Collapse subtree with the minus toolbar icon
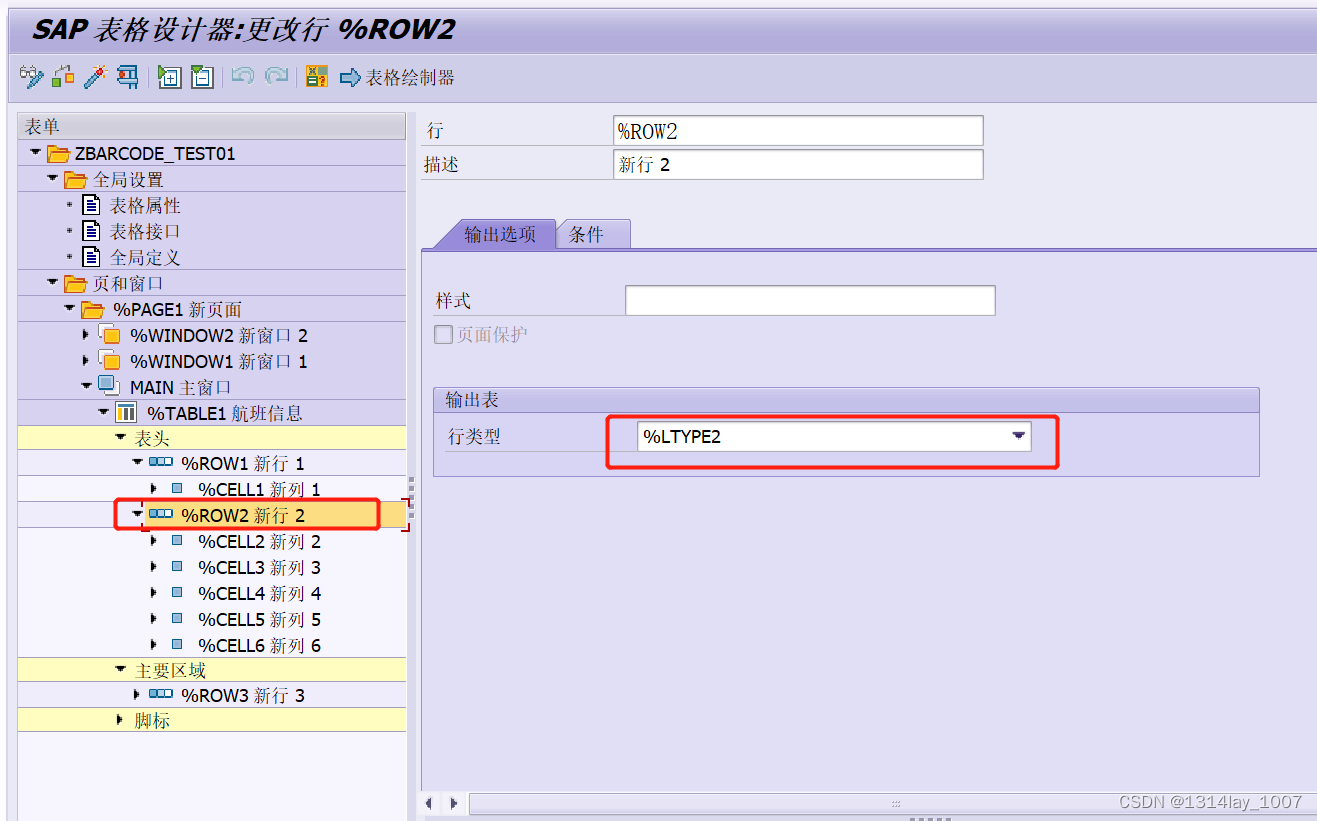 202,77
